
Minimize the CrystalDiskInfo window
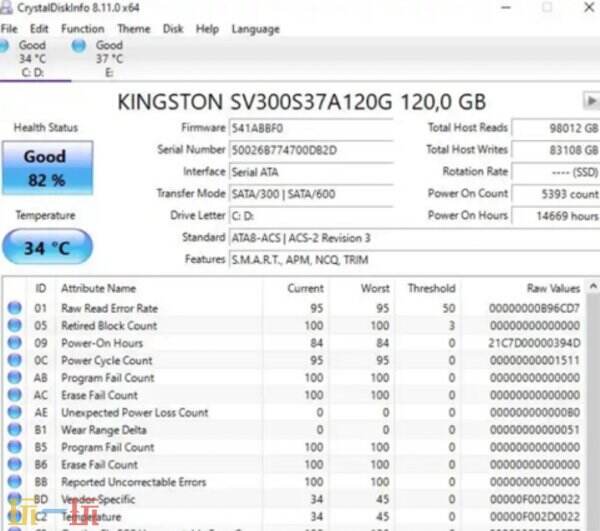[506, 7]
